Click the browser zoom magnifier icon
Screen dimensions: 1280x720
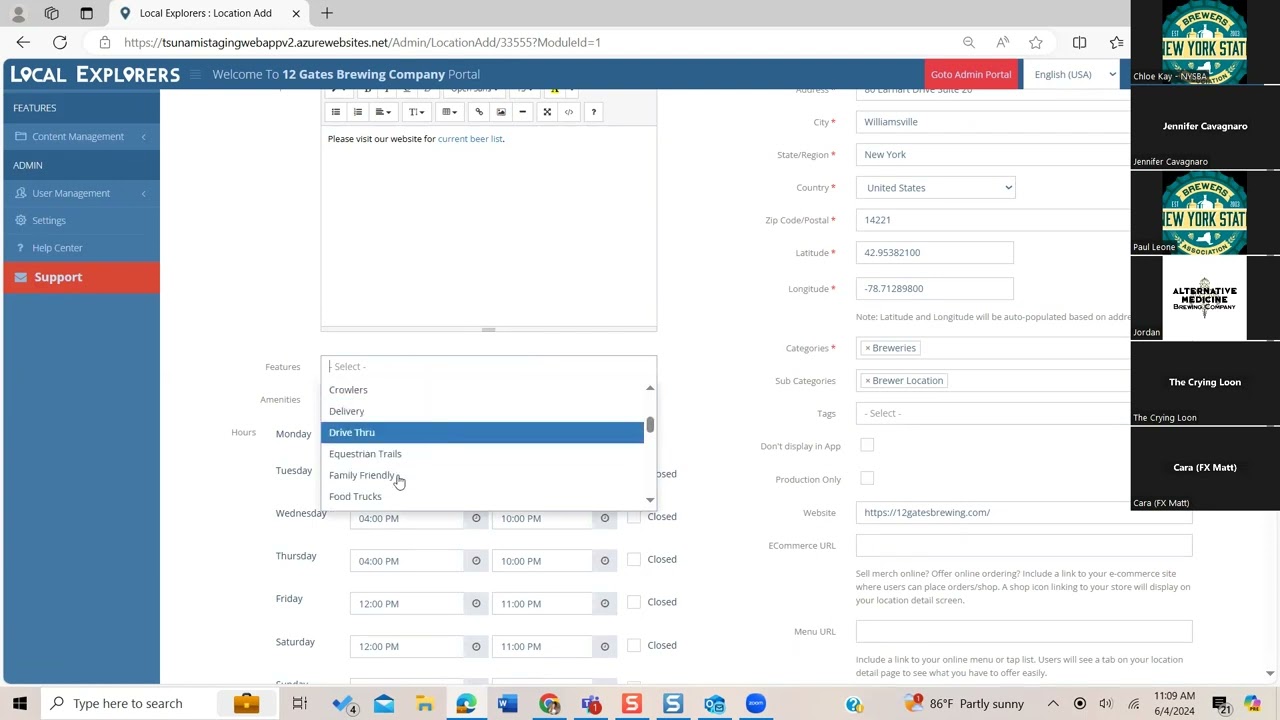(968, 42)
